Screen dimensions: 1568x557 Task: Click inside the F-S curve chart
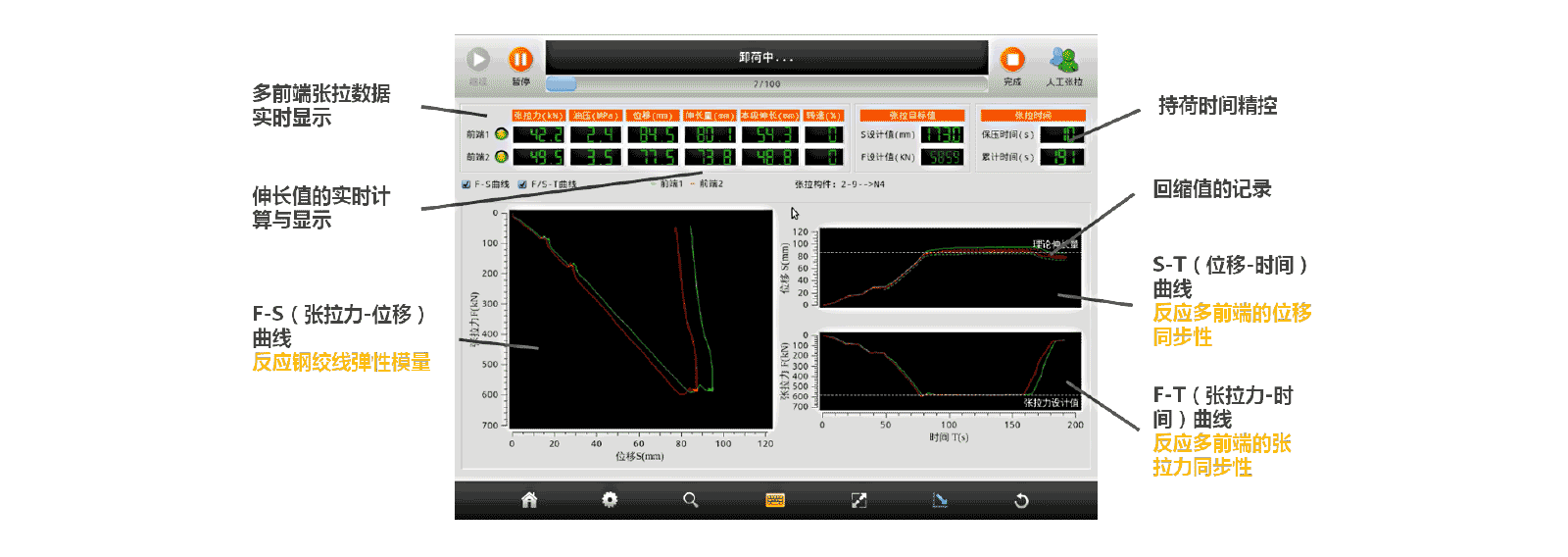(x=642, y=319)
